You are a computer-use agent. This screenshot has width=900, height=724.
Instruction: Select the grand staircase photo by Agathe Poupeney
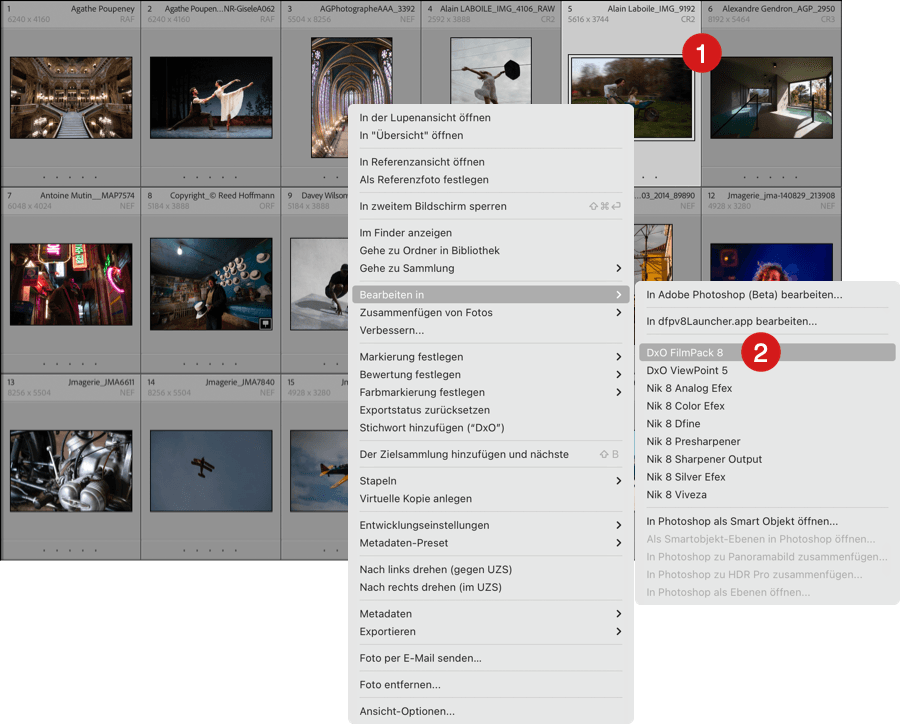[71, 96]
